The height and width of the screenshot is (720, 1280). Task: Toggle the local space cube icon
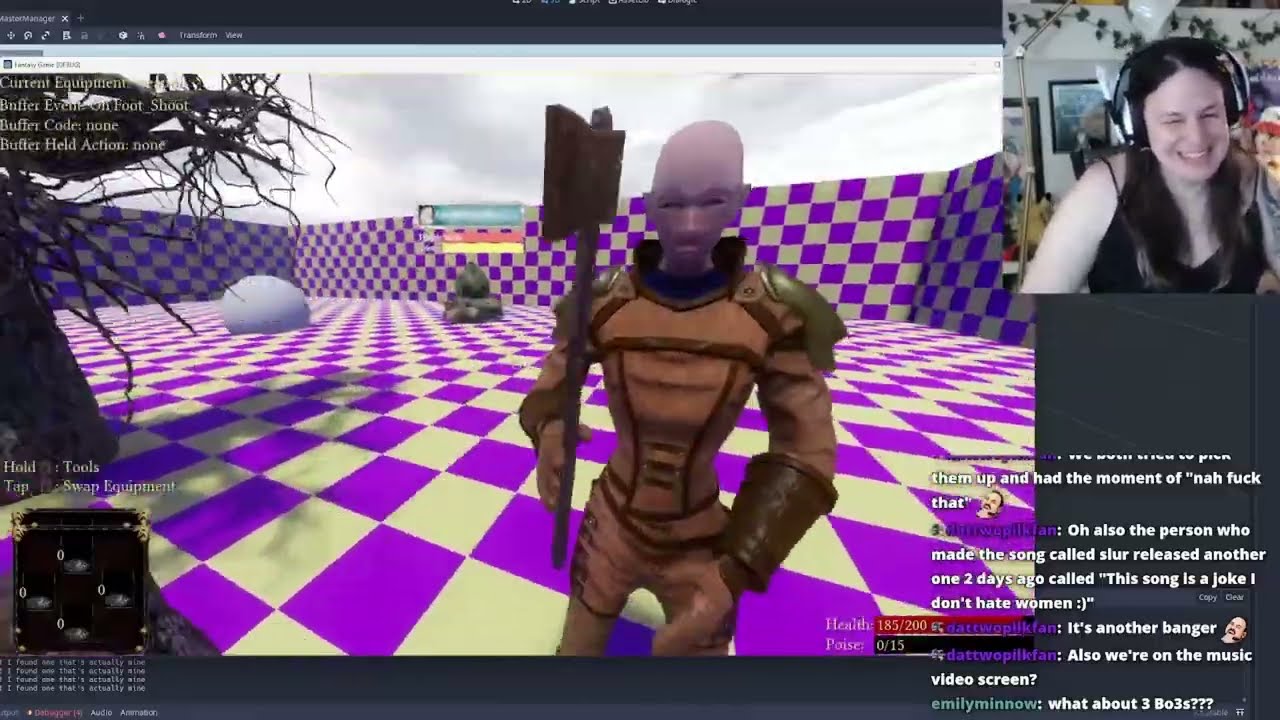(x=123, y=35)
